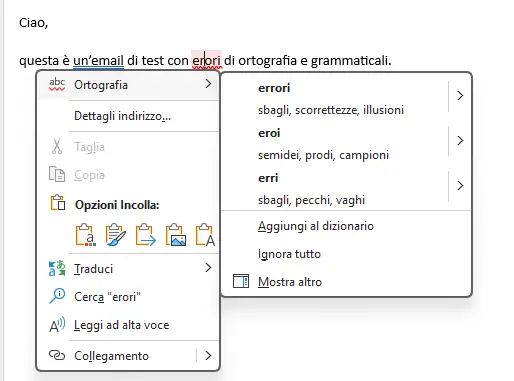Click the underlined word un'email
This screenshot has height=381, width=514.
coord(98,60)
